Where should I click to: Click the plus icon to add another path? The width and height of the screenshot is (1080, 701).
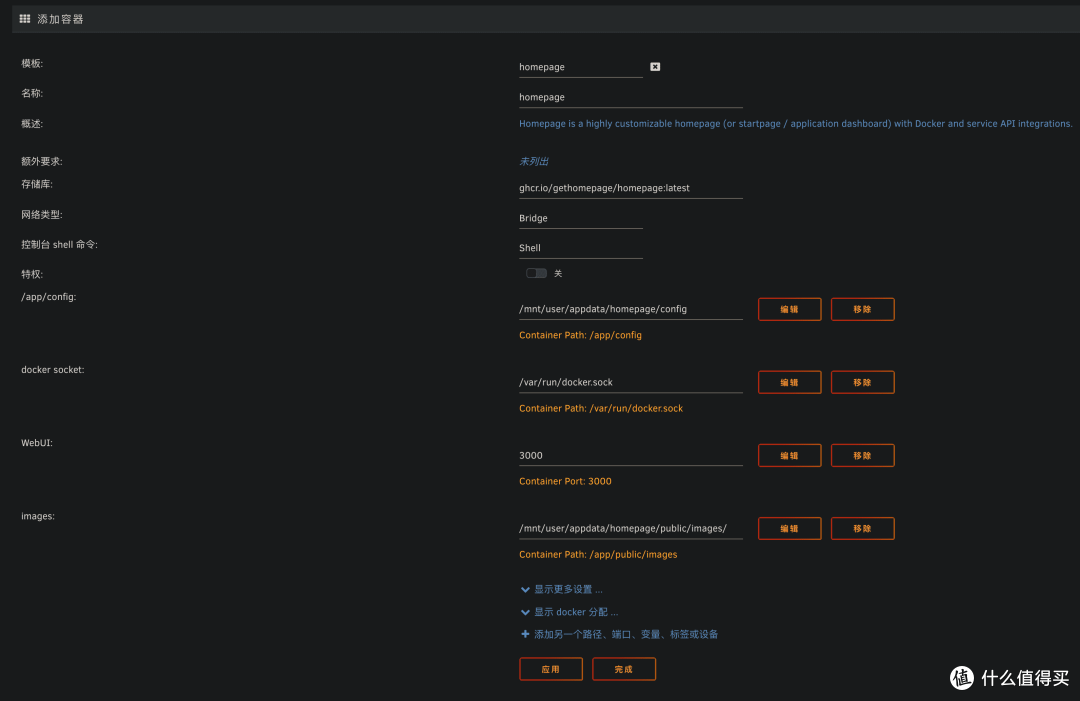526,634
